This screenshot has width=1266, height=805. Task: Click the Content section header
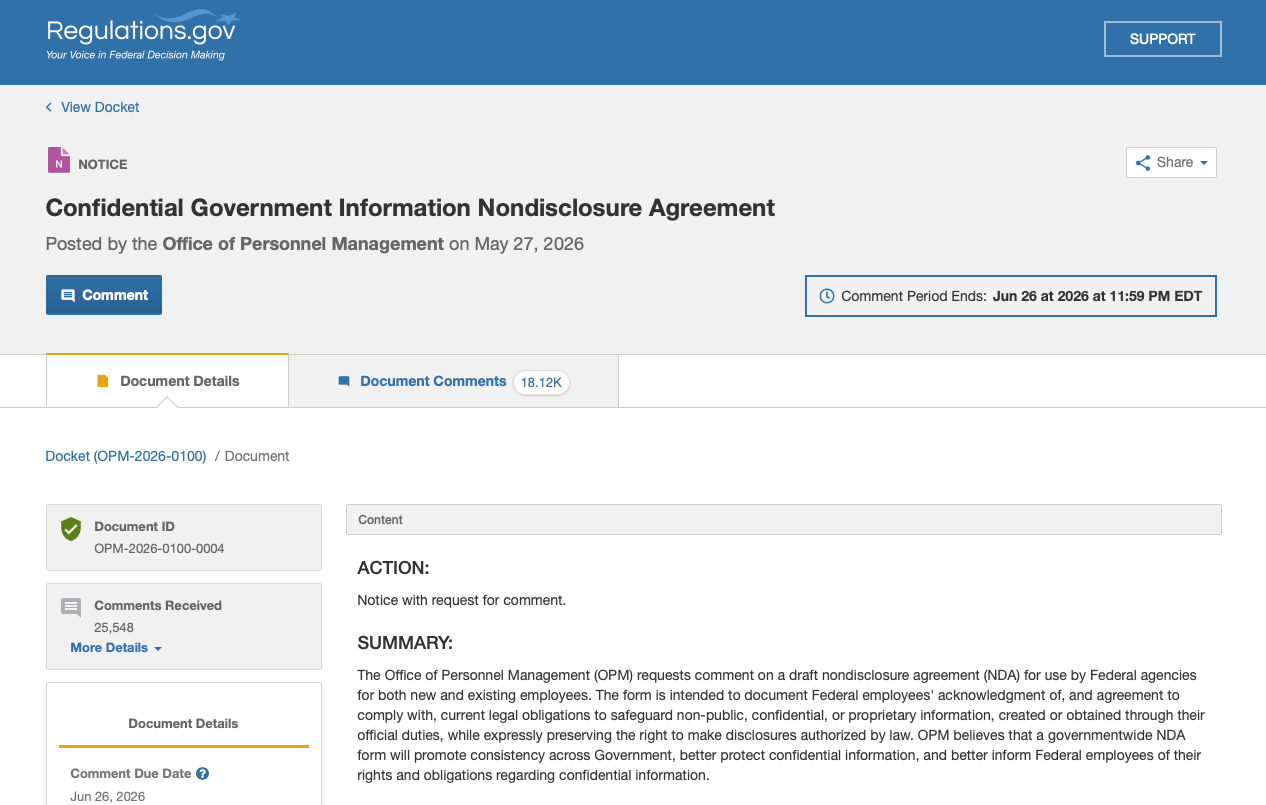(784, 520)
